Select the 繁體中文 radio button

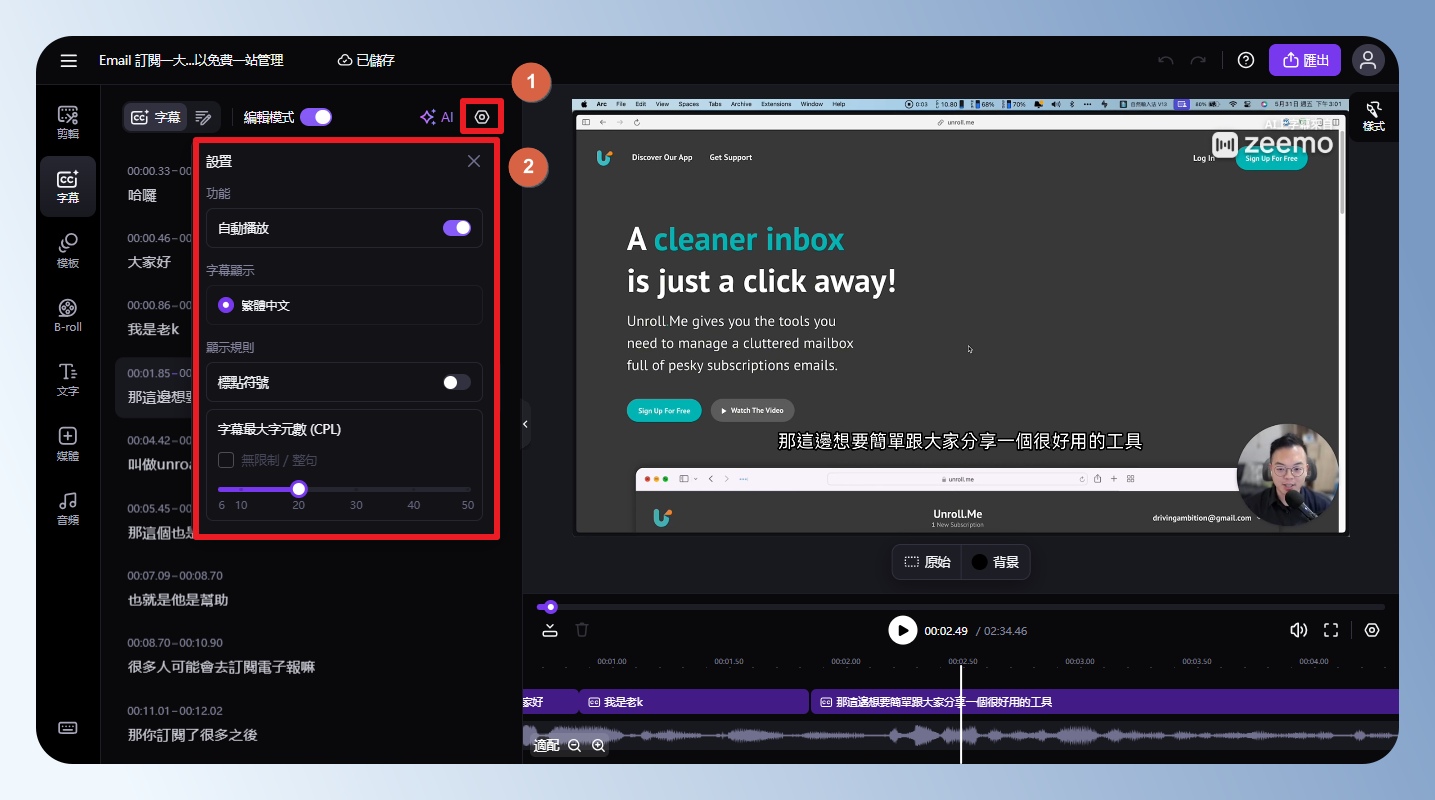[x=226, y=305]
